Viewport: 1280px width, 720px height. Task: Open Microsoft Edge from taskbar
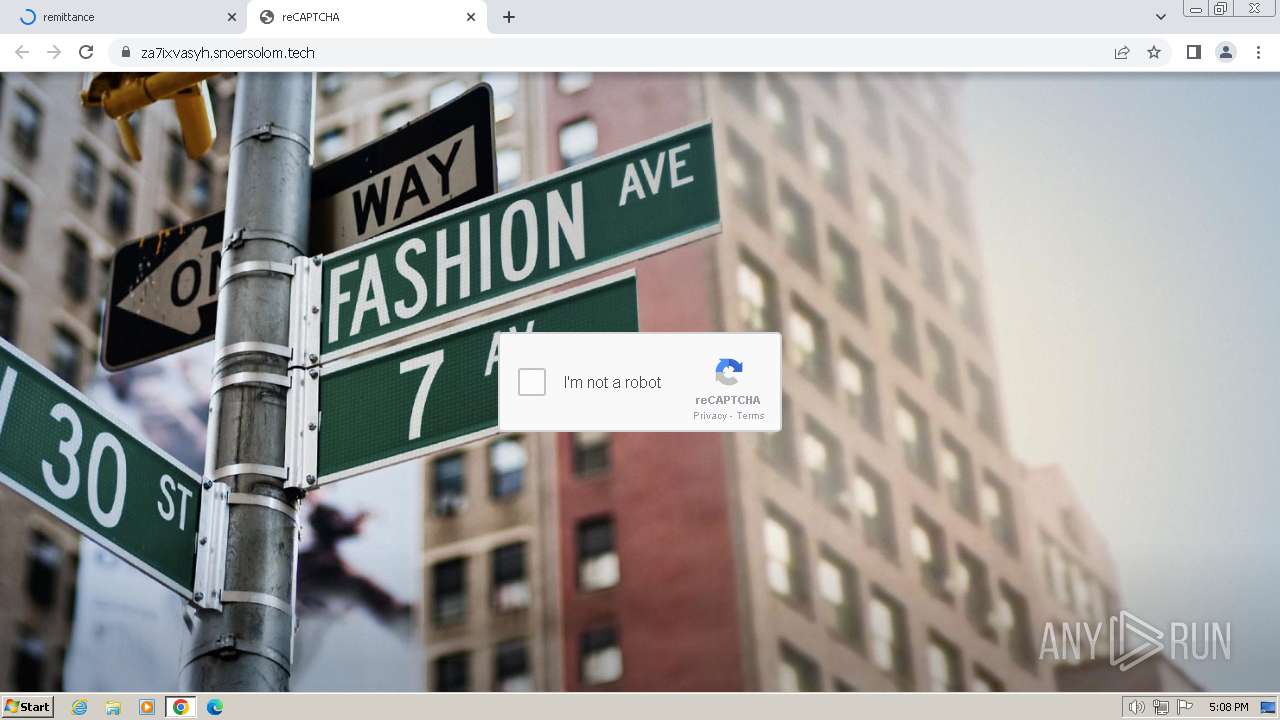(215, 707)
